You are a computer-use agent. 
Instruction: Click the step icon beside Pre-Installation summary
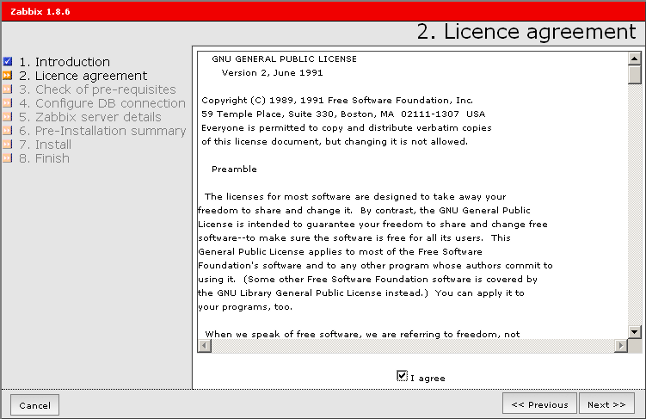[x=8, y=132]
